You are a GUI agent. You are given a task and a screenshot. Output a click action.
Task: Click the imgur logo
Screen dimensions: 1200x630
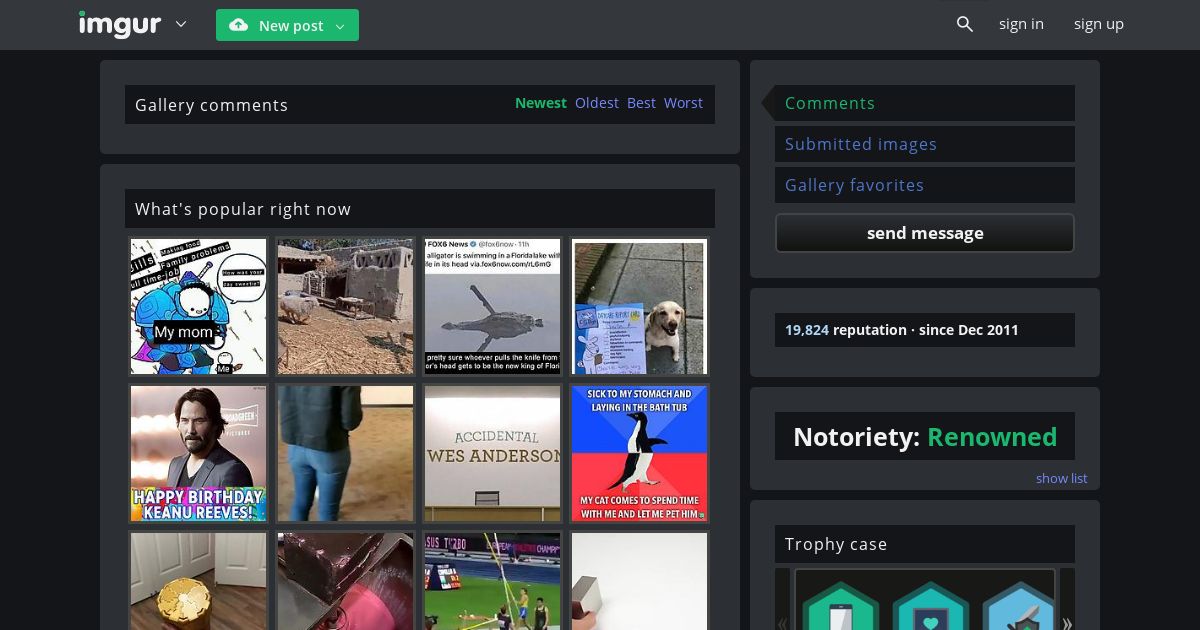pos(120,24)
